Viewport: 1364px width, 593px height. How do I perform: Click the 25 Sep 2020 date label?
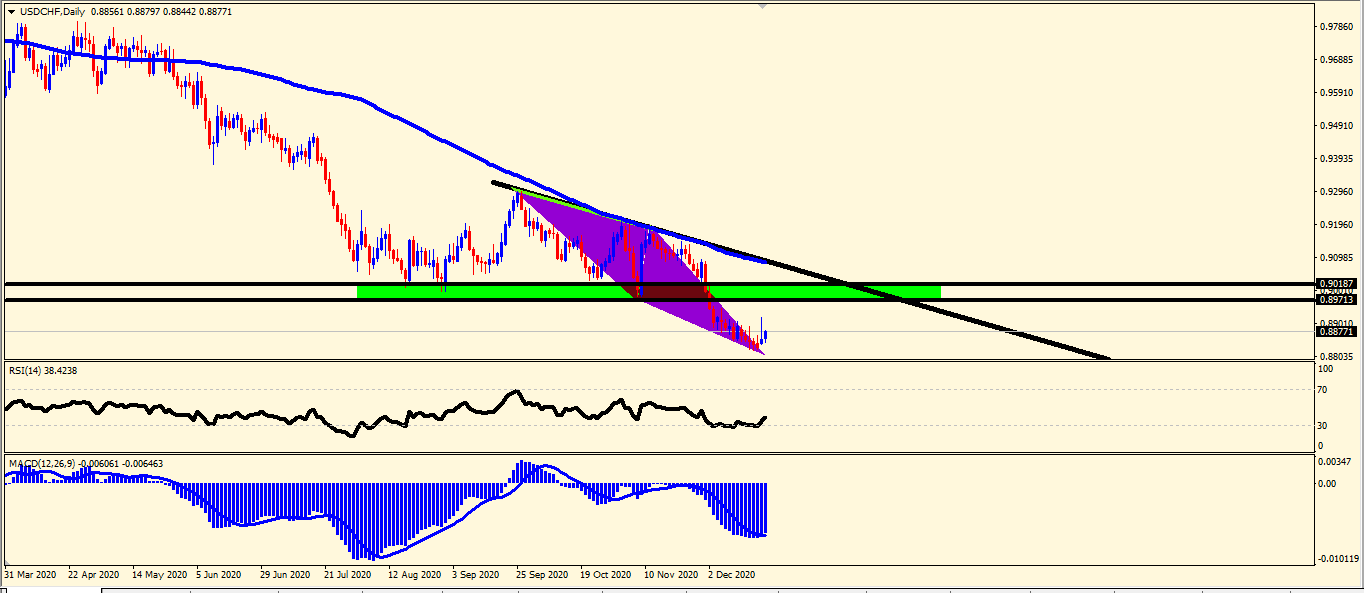[x=542, y=575]
